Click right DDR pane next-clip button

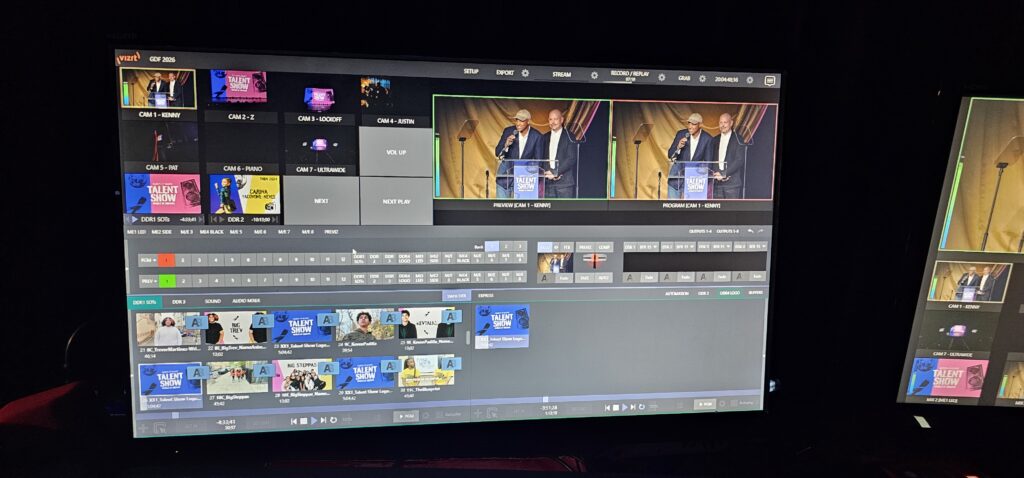pyautogui.click(x=633, y=407)
